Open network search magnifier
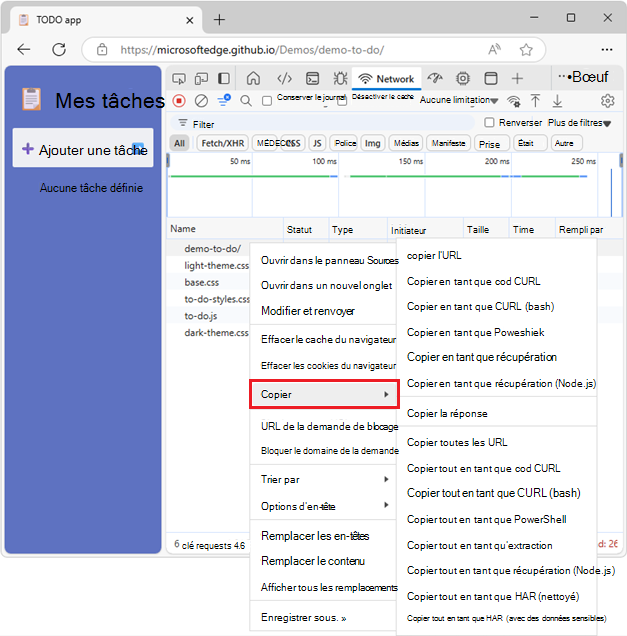The width and height of the screenshot is (627, 636). pyautogui.click(x=246, y=101)
